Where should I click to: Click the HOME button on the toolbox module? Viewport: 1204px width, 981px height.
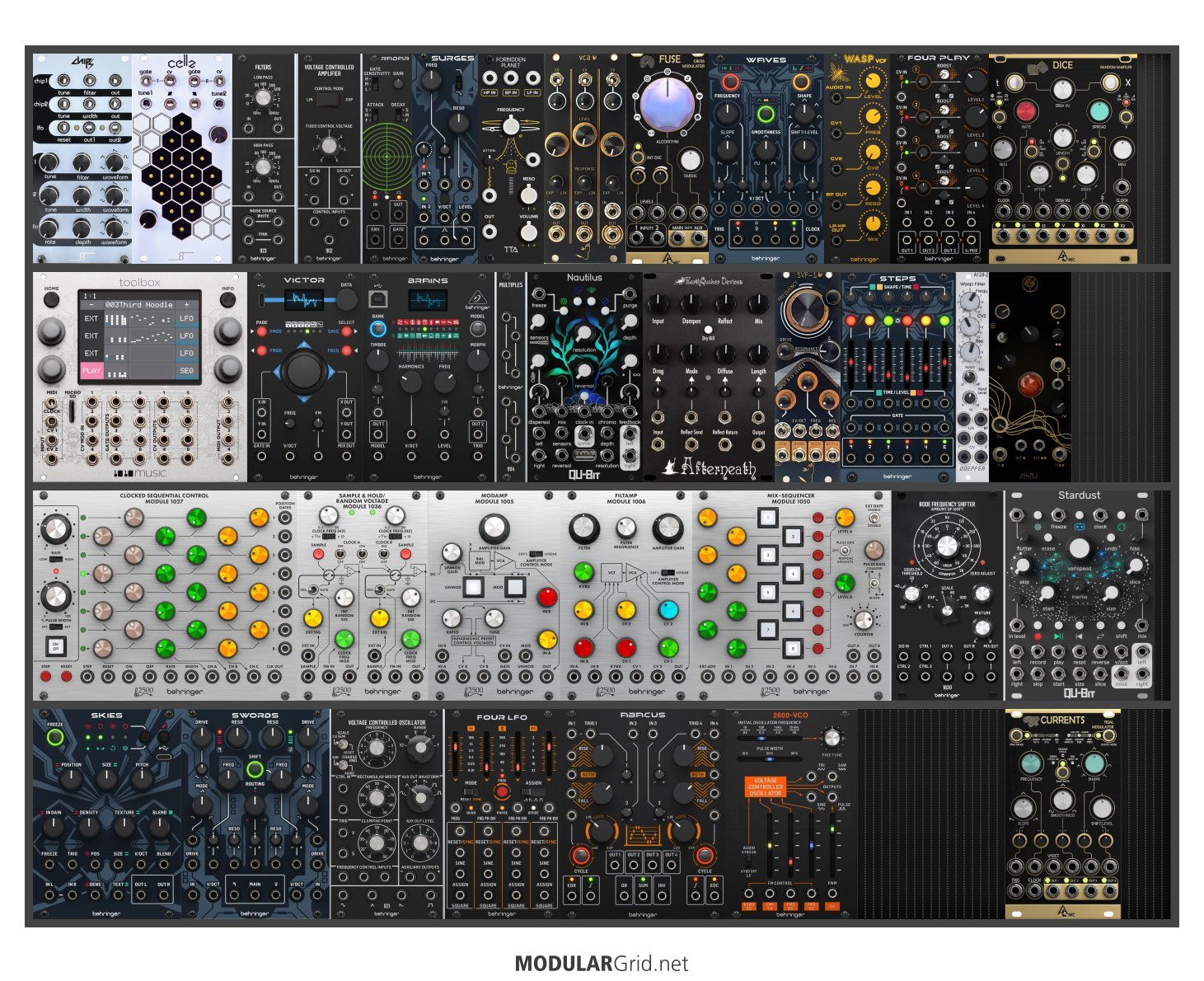[x=52, y=301]
